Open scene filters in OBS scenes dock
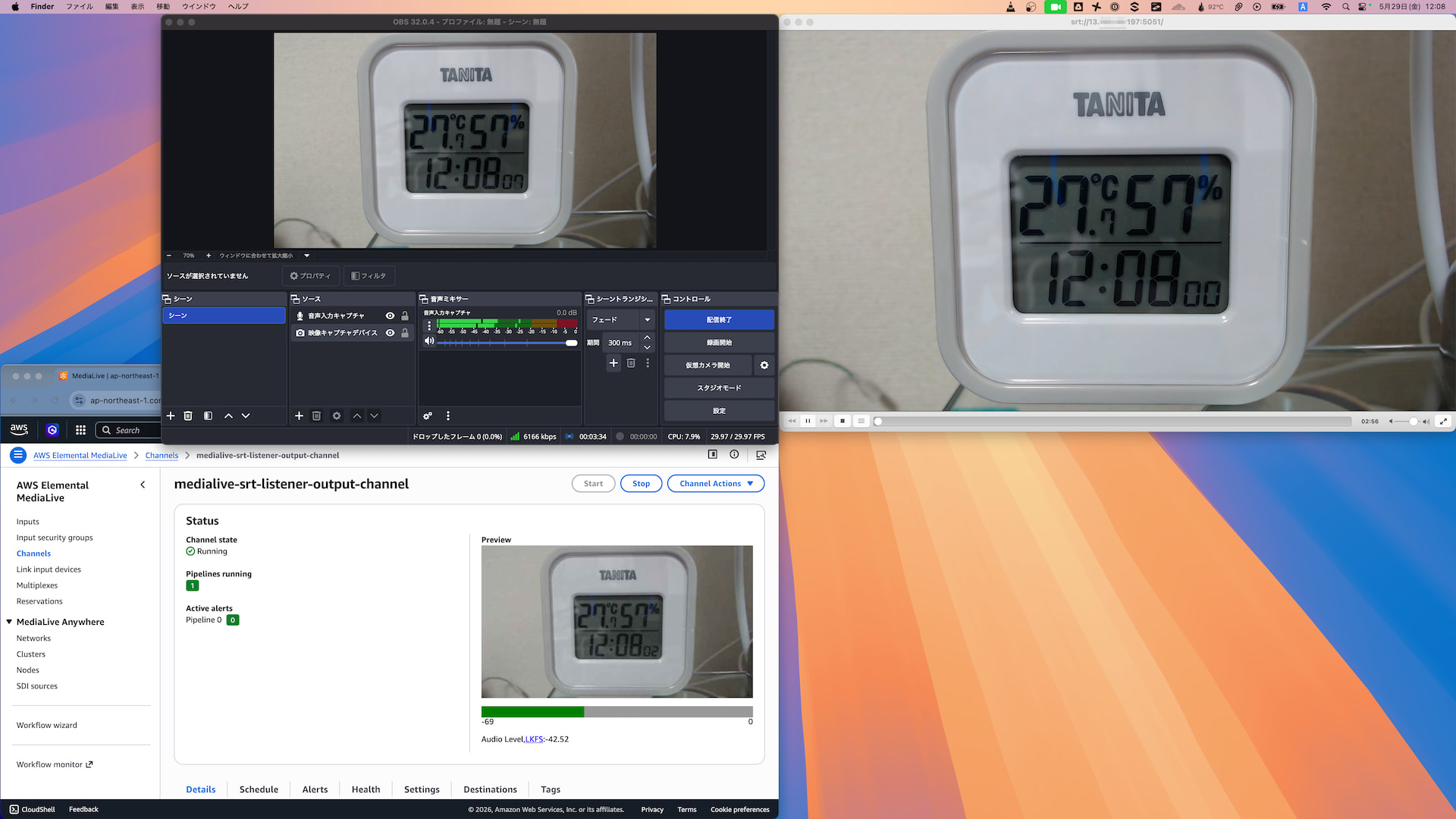 point(208,416)
